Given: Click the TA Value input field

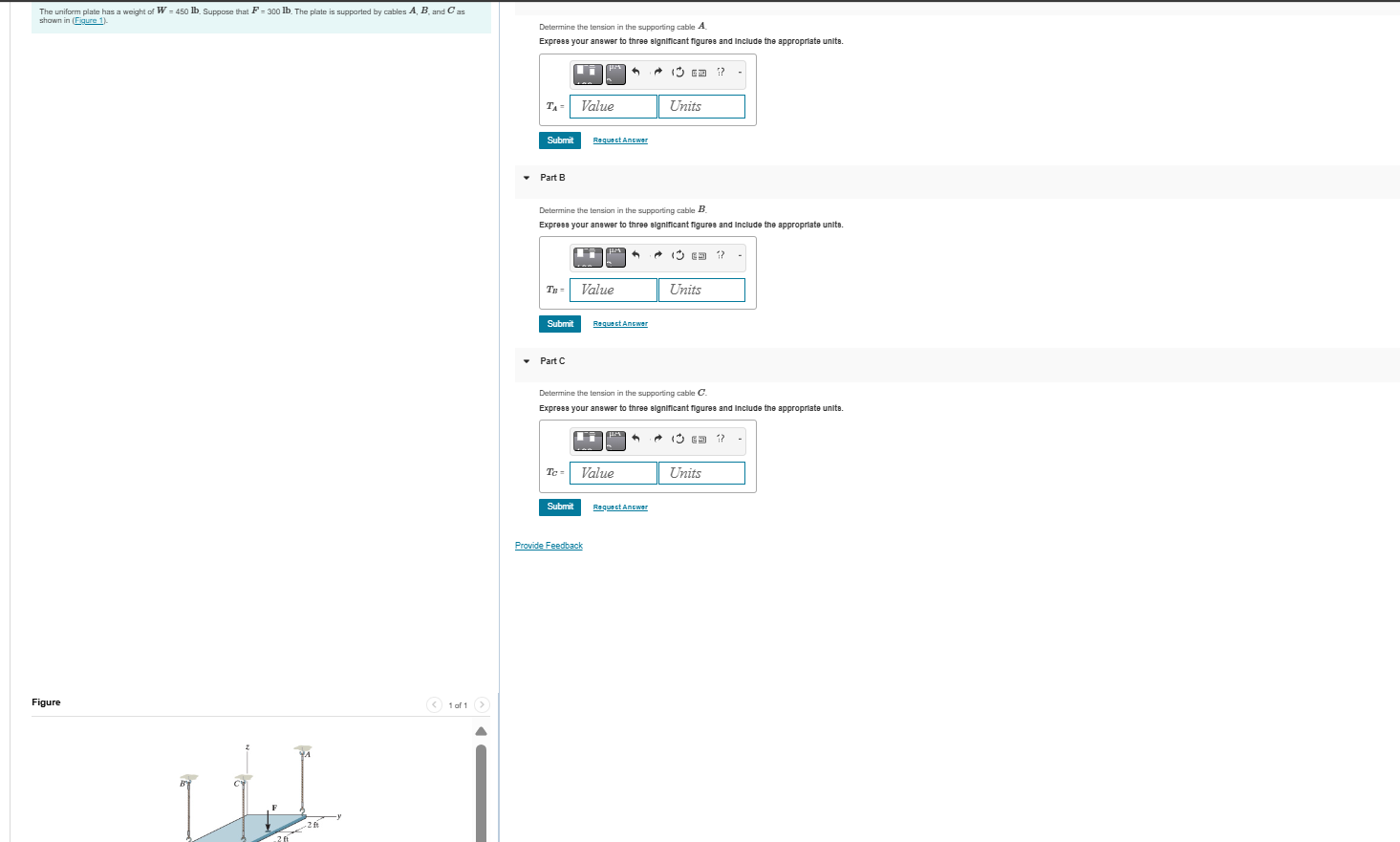Looking at the screenshot, I should [614, 106].
